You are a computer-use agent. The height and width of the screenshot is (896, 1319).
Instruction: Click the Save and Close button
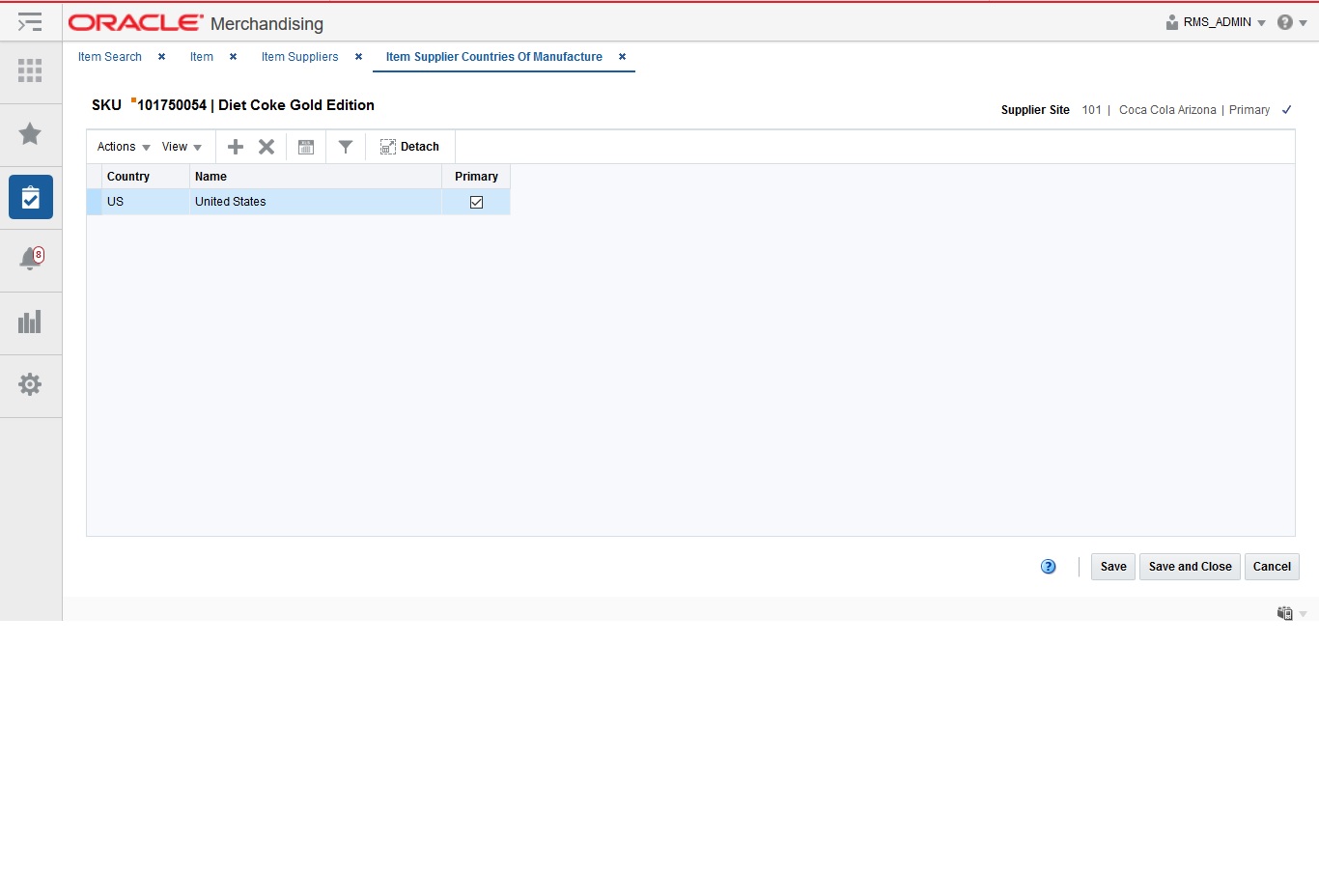pyautogui.click(x=1190, y=567)
